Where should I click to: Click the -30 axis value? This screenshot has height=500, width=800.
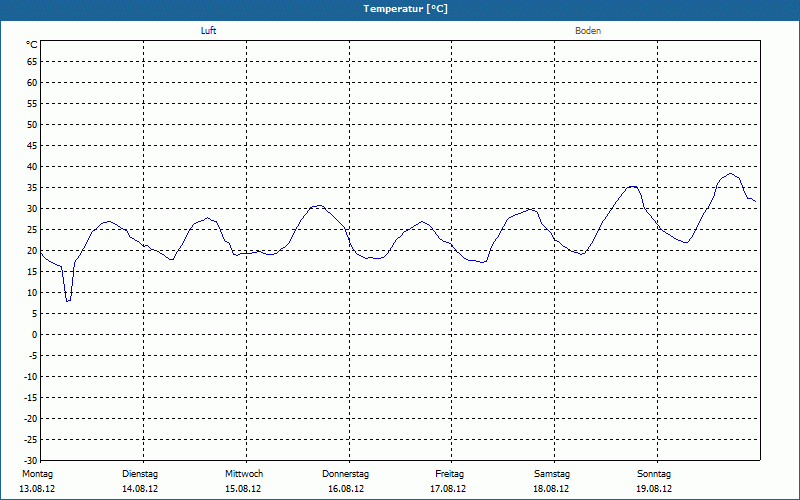pos(31,461)
